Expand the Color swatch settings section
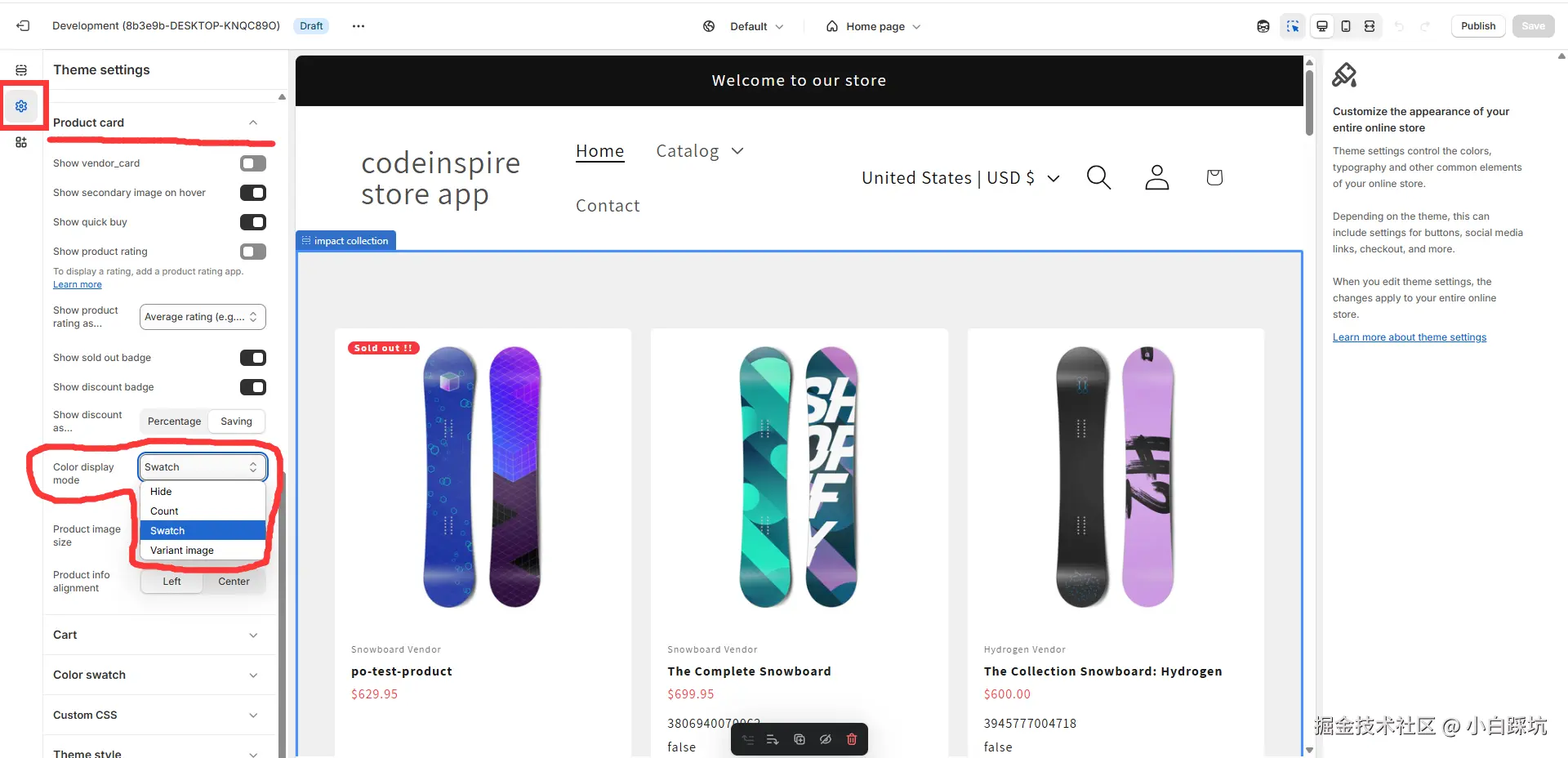This screenshot has height=758, width=1568. pos(155,675)
